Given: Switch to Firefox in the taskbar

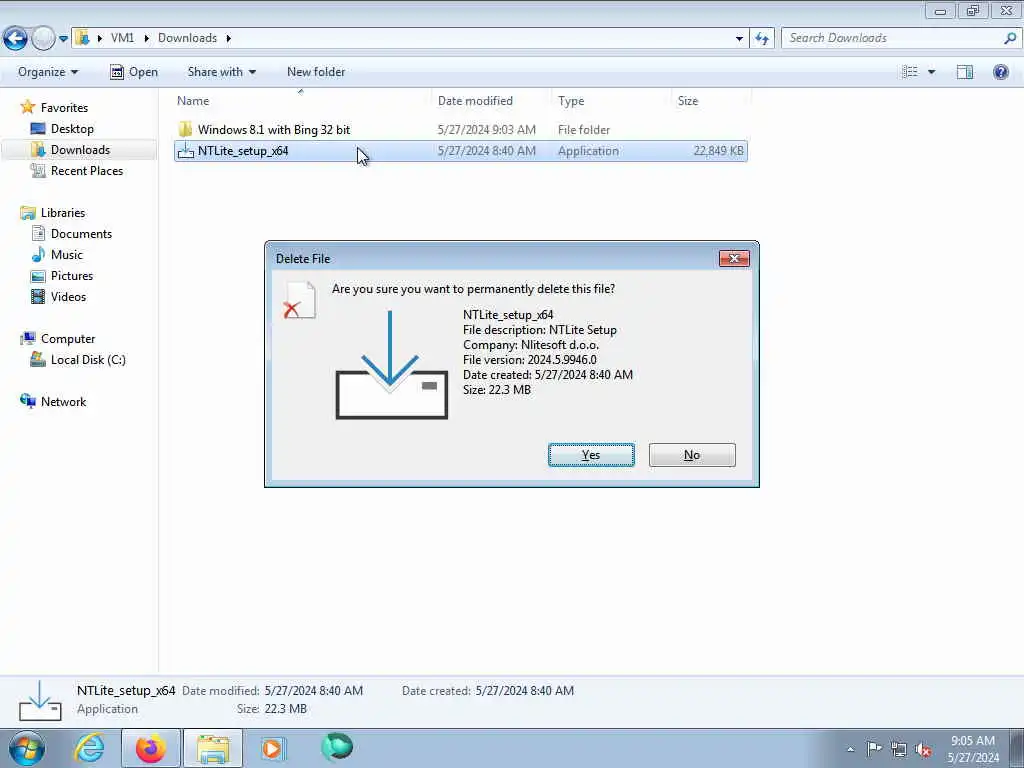Looking at the screenshot, I should coord(150,748).
